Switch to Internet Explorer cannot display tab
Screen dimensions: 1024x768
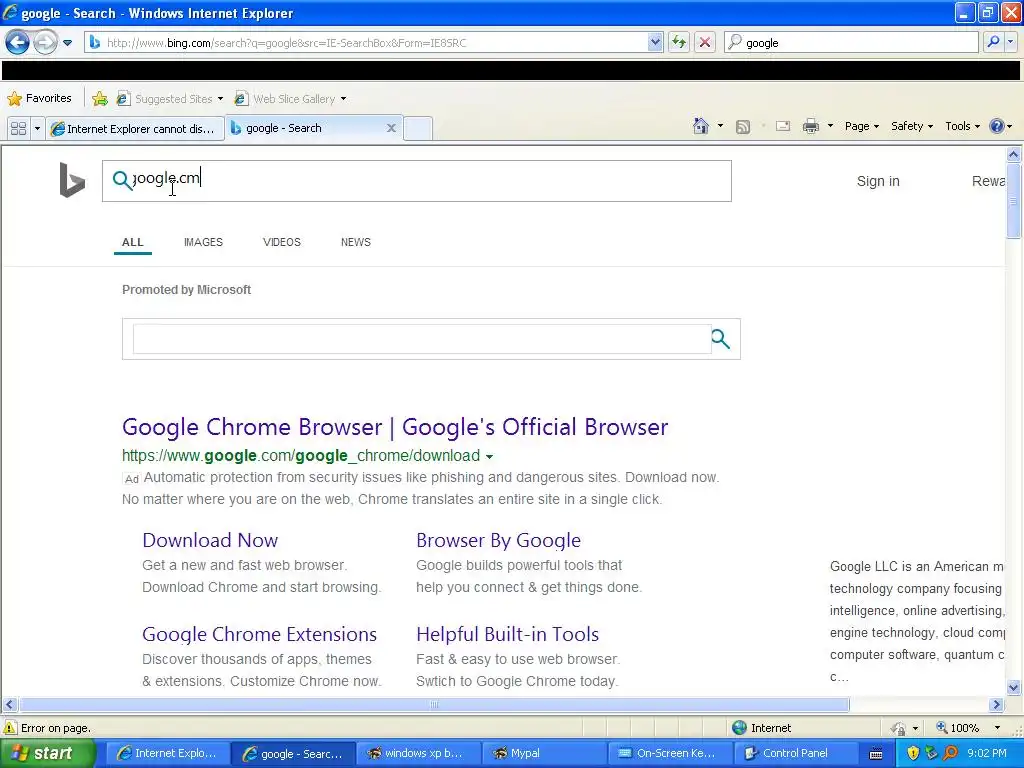135,129
